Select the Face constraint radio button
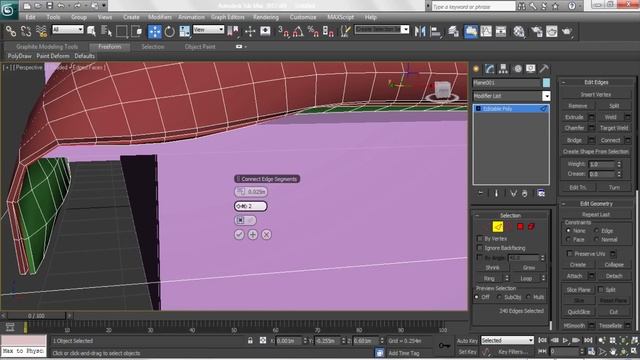The width and height of the screenshot is (640, 360). tap(568, 240)
